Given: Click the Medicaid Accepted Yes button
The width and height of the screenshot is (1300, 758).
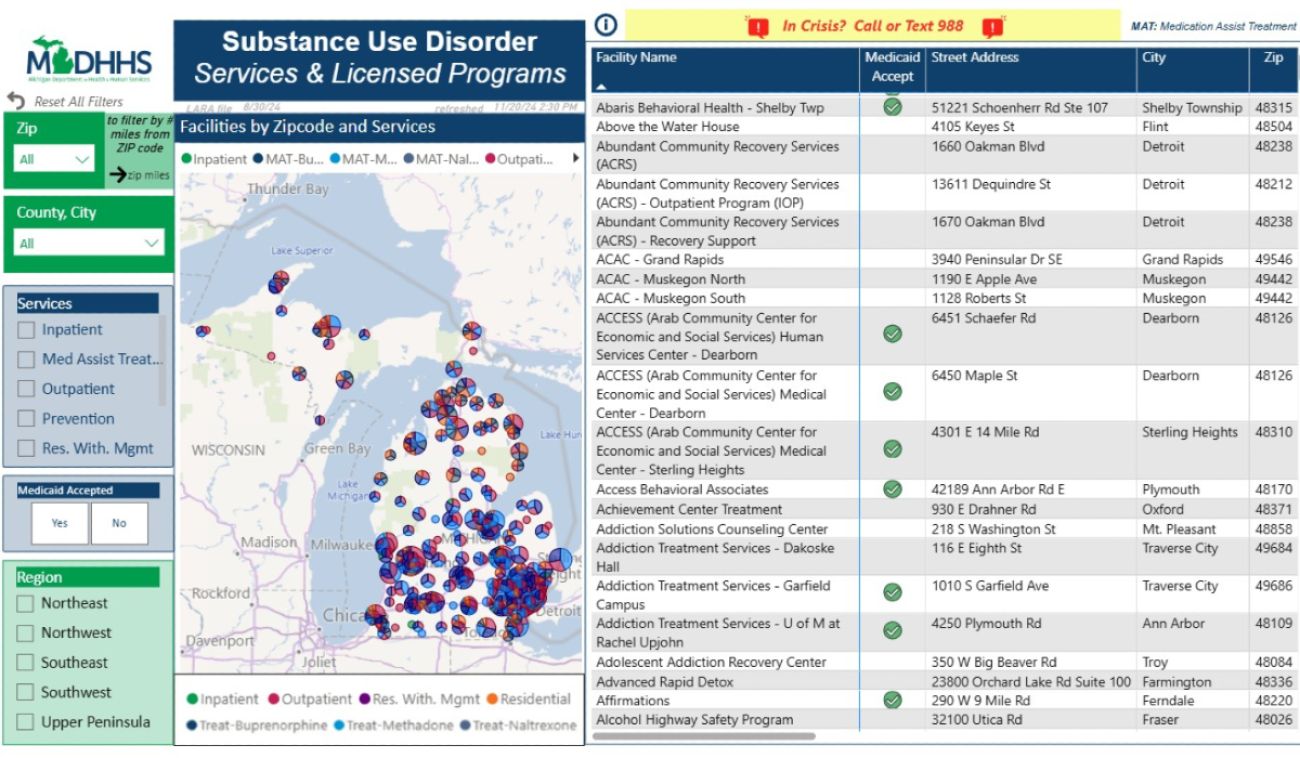Looking at the screenshot, I should point(60,523).
